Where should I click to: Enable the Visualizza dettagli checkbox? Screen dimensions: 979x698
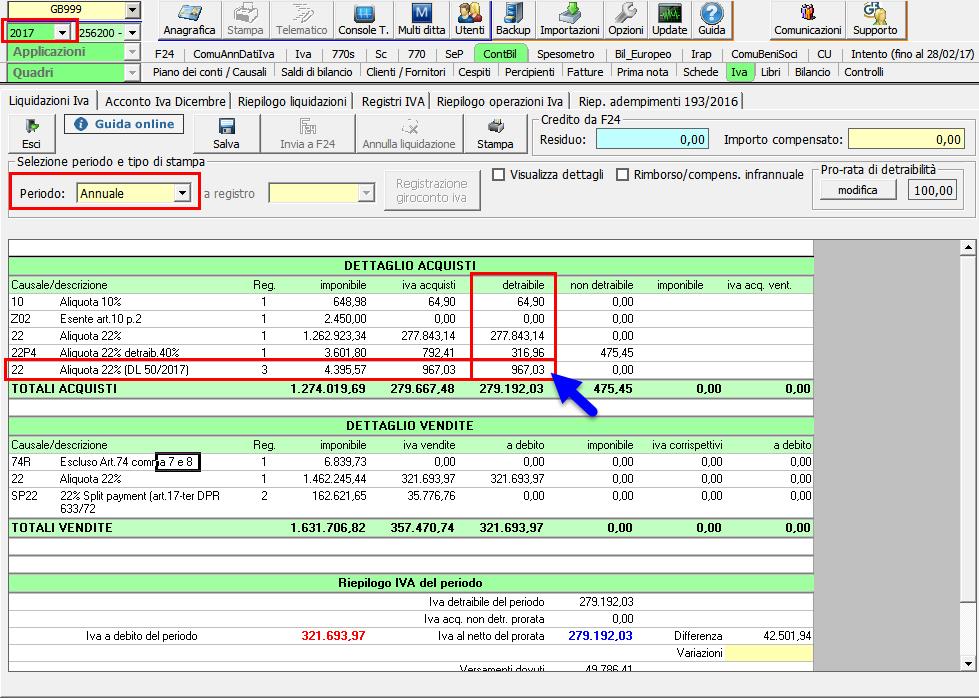coord(499,175)
